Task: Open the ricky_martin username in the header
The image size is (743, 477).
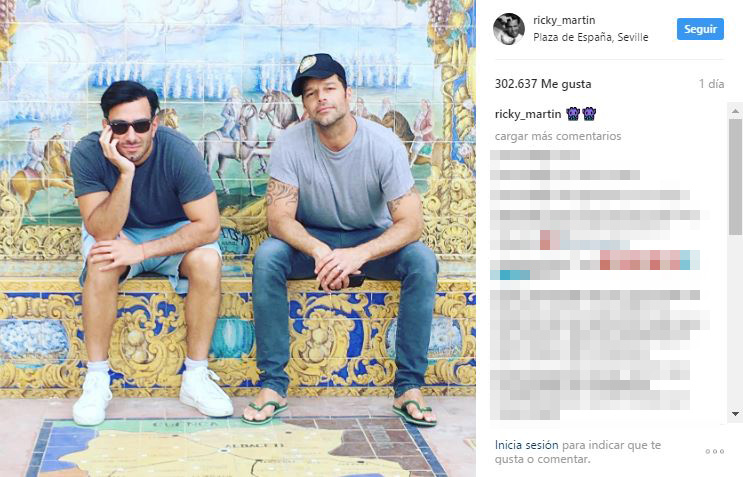Action: (564, 20)
